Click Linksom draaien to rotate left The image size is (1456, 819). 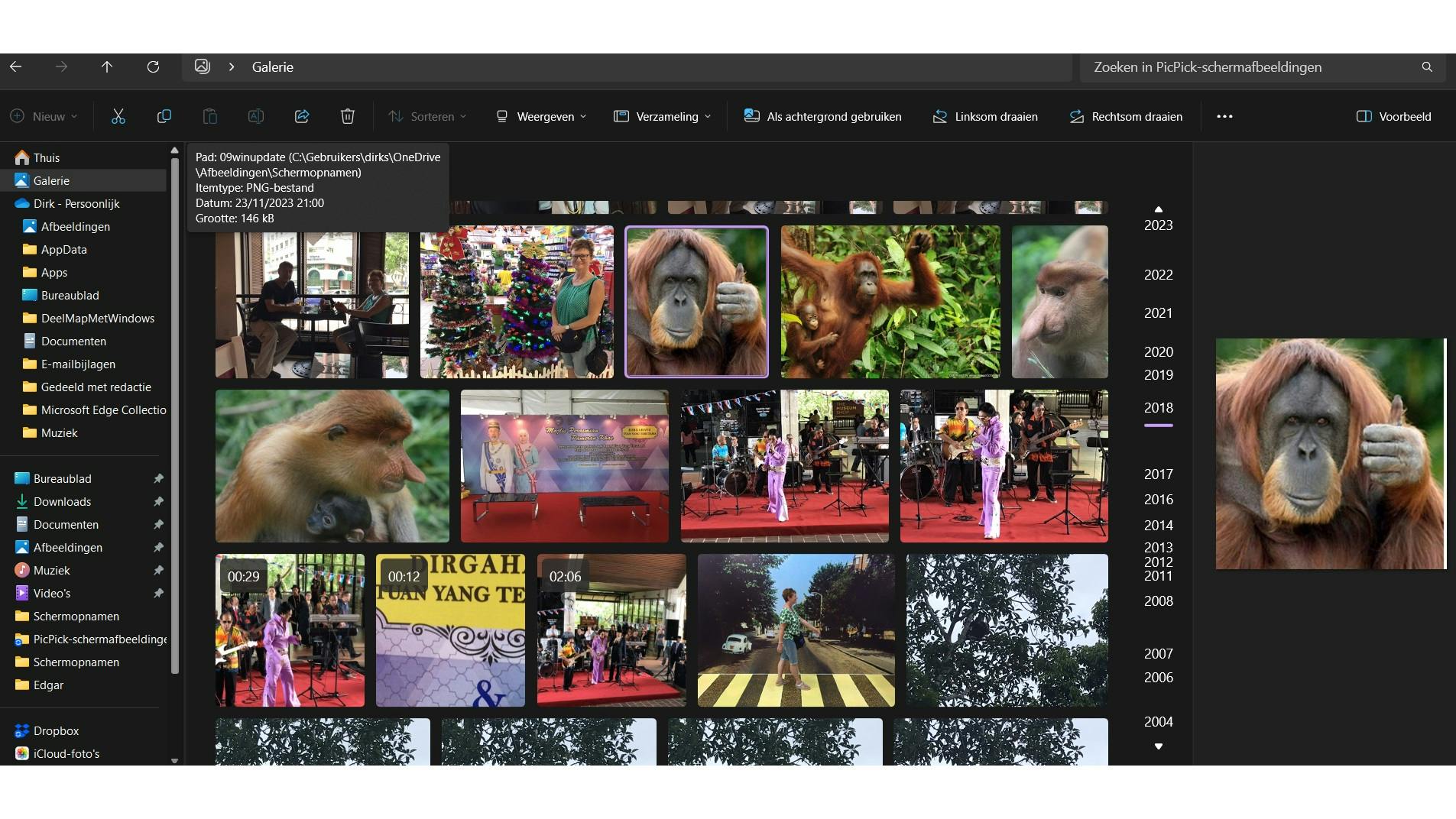click(984, 116)
